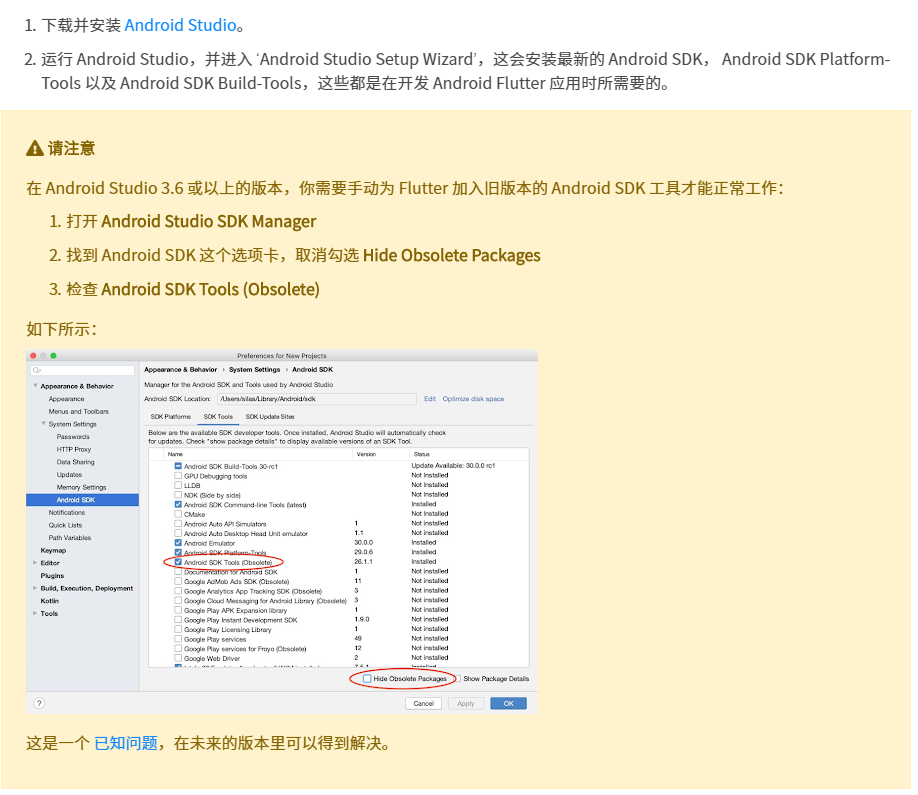Check the LLDB package checkbox

point(178,485)
